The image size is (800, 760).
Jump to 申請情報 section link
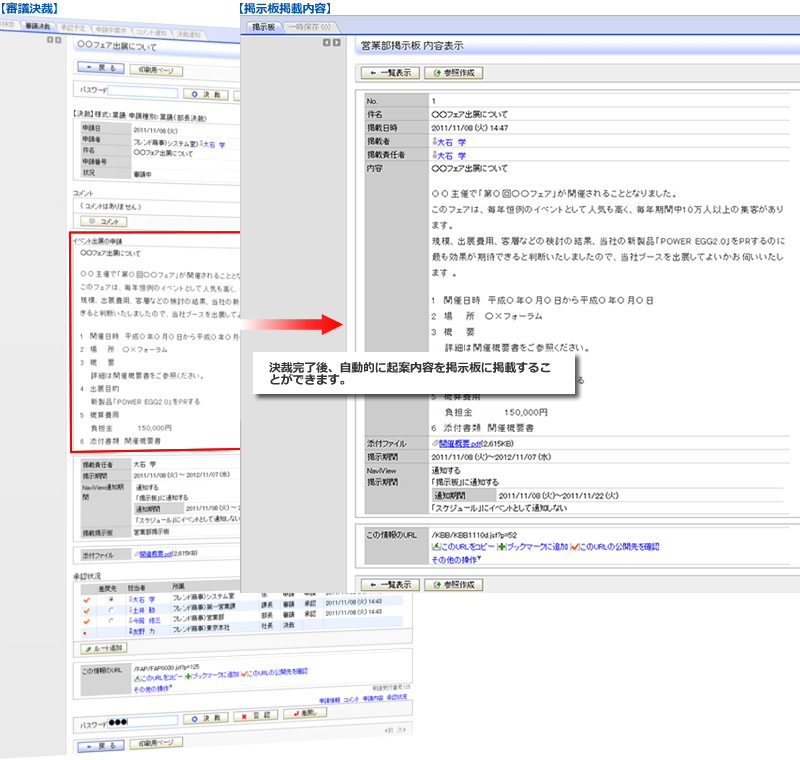[x=330, y=700]
